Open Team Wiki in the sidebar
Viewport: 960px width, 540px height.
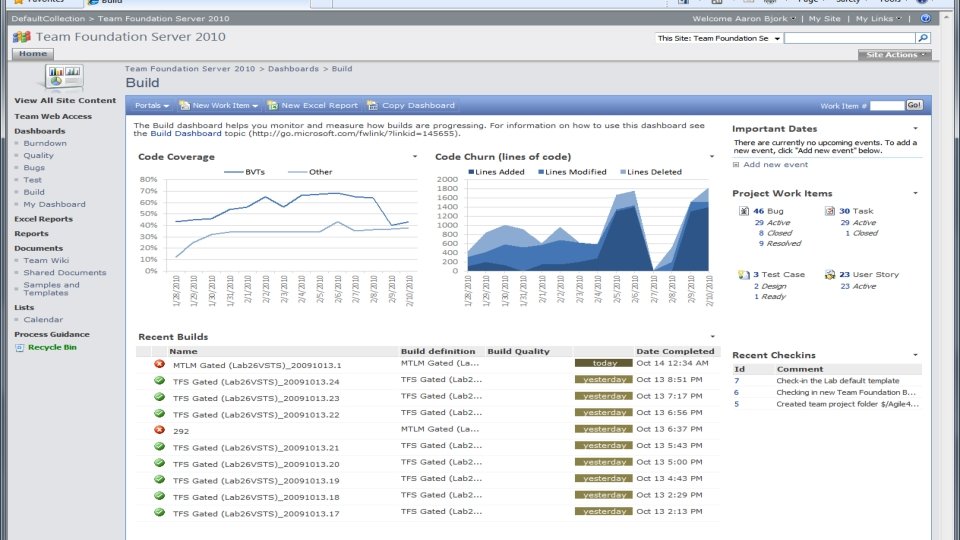click(46, 260)
